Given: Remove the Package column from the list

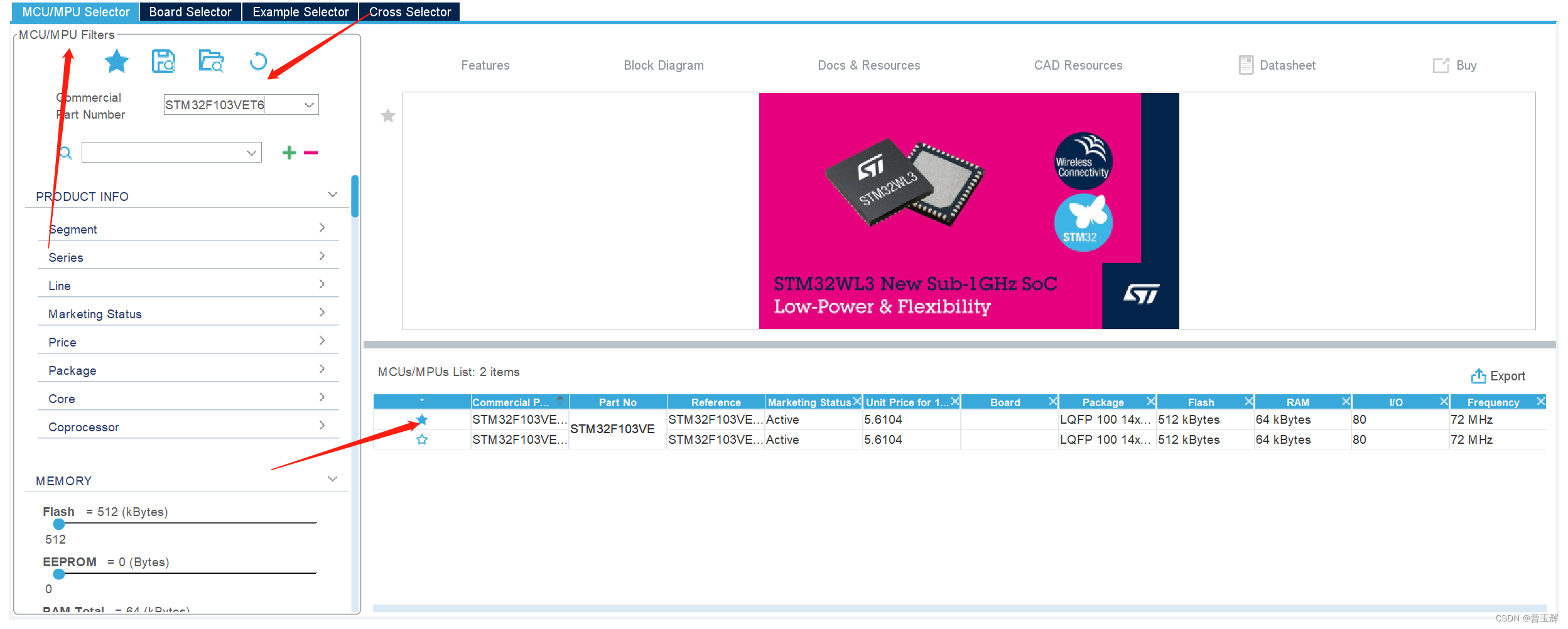Looking at the screenshot, I should click(x=1151, y=402).
